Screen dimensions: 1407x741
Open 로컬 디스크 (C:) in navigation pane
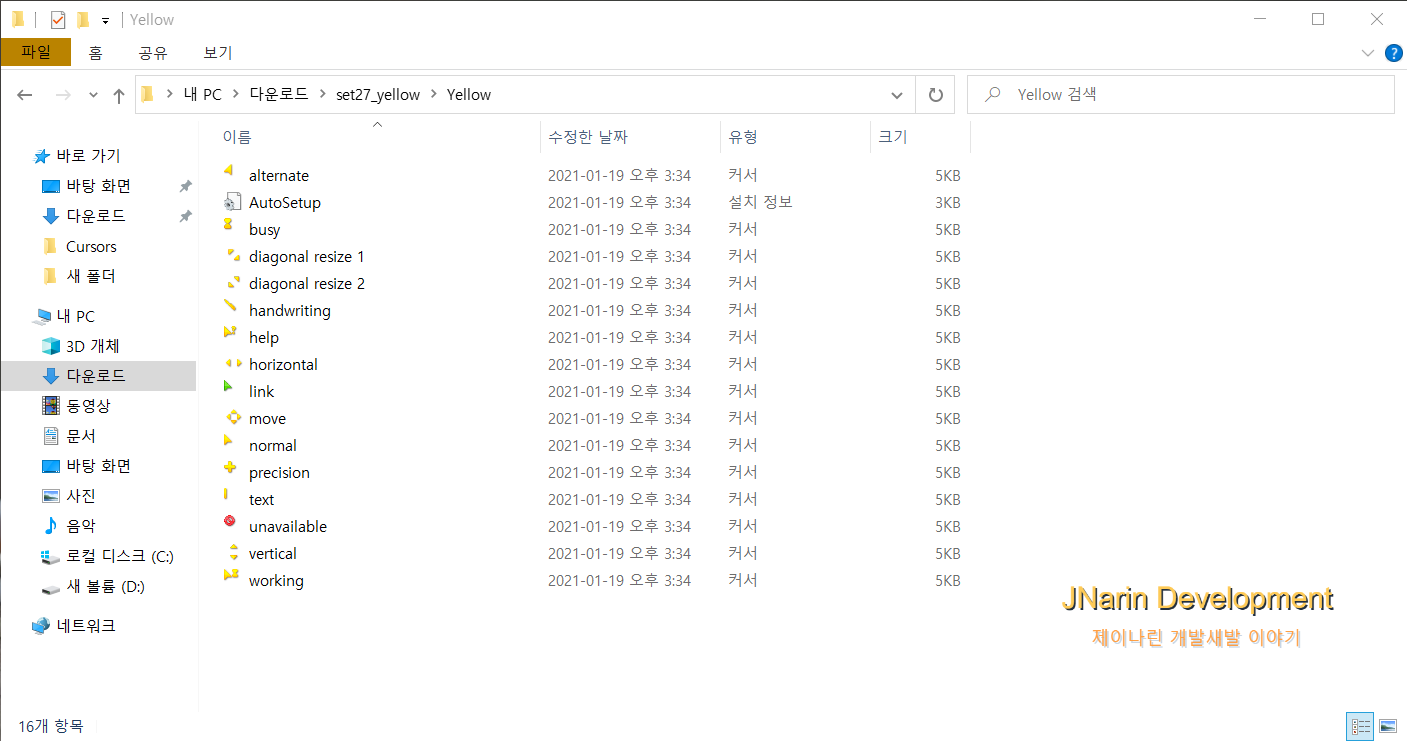(x=120, y=556)
